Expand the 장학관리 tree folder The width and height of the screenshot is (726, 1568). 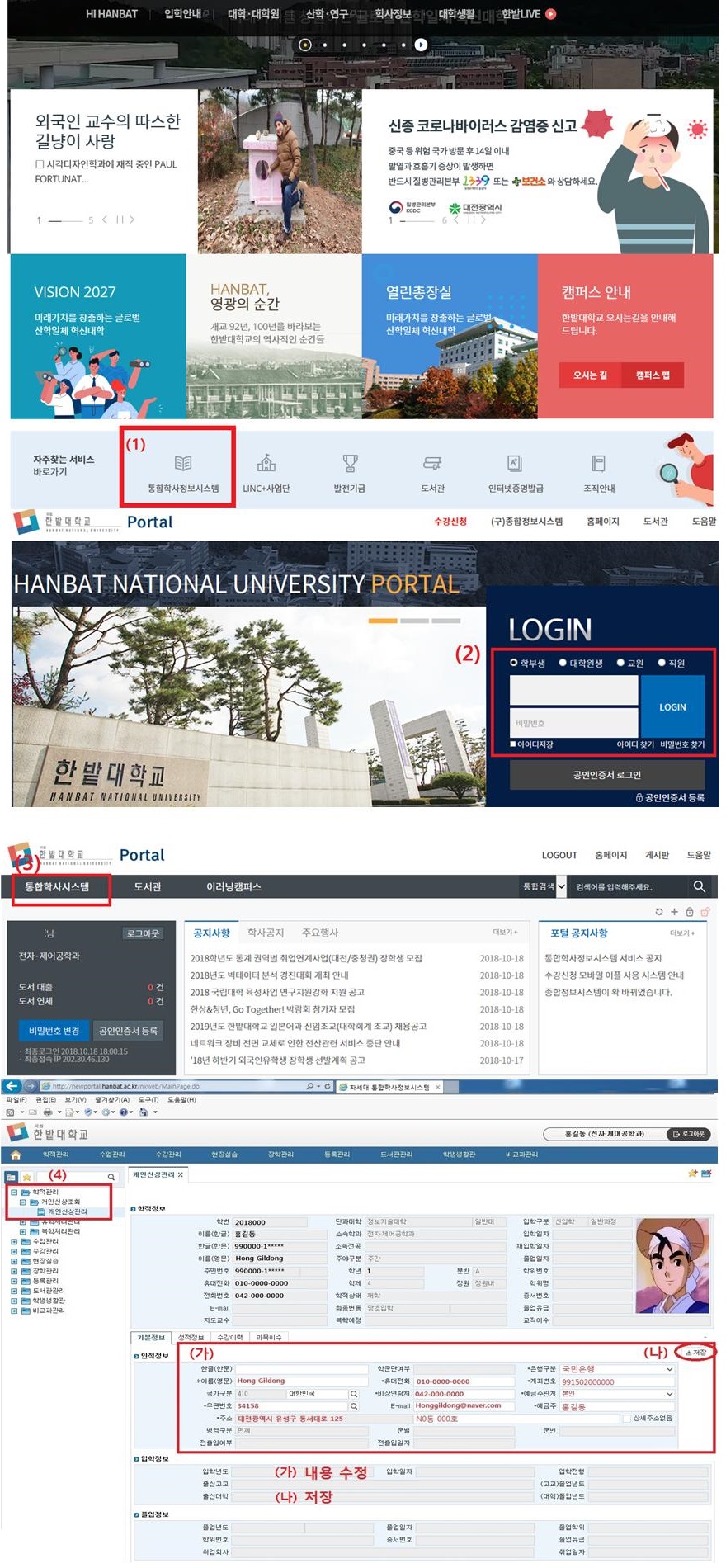click(x=14, y=1271)
